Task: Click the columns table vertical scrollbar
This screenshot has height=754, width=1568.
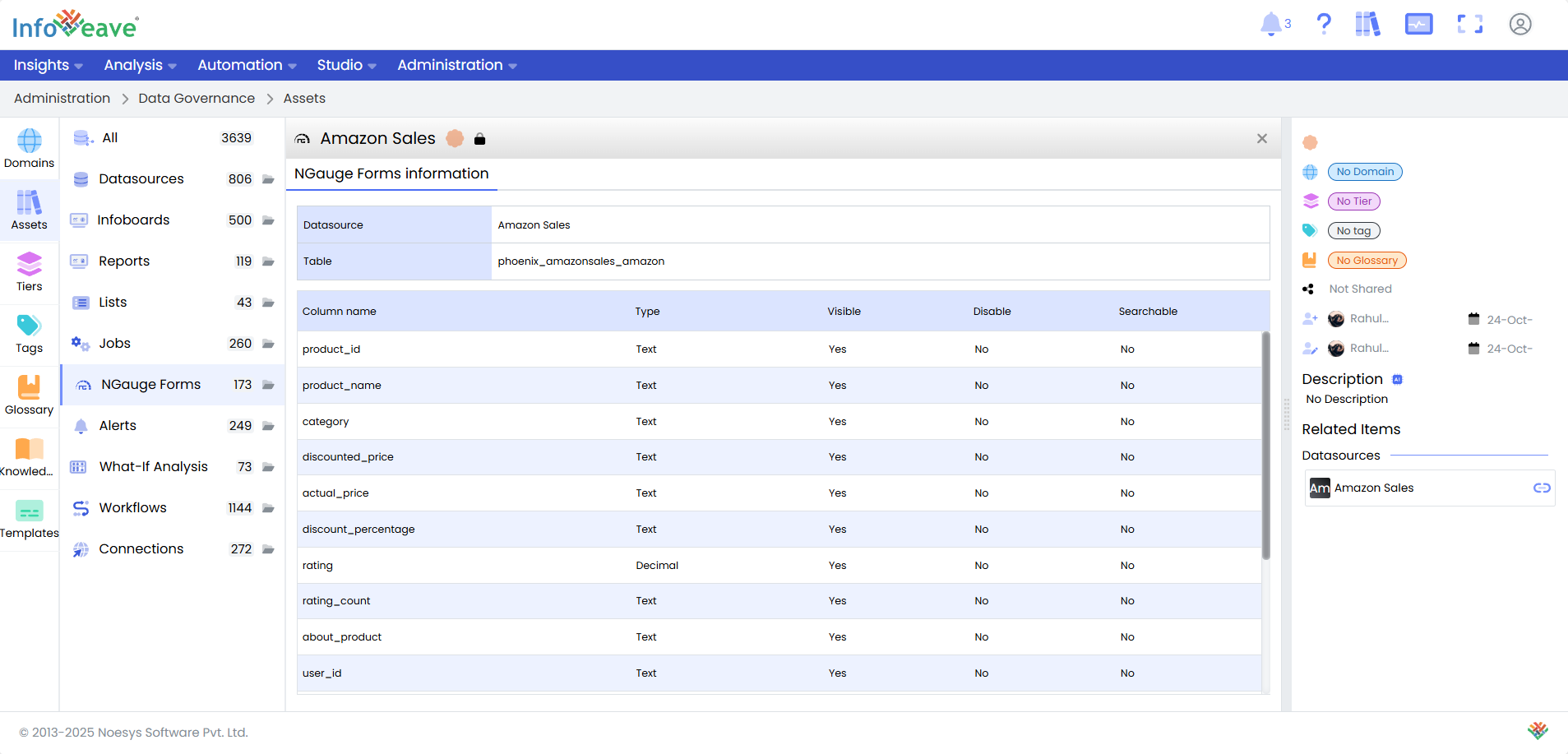Action: click(1266, 446)
